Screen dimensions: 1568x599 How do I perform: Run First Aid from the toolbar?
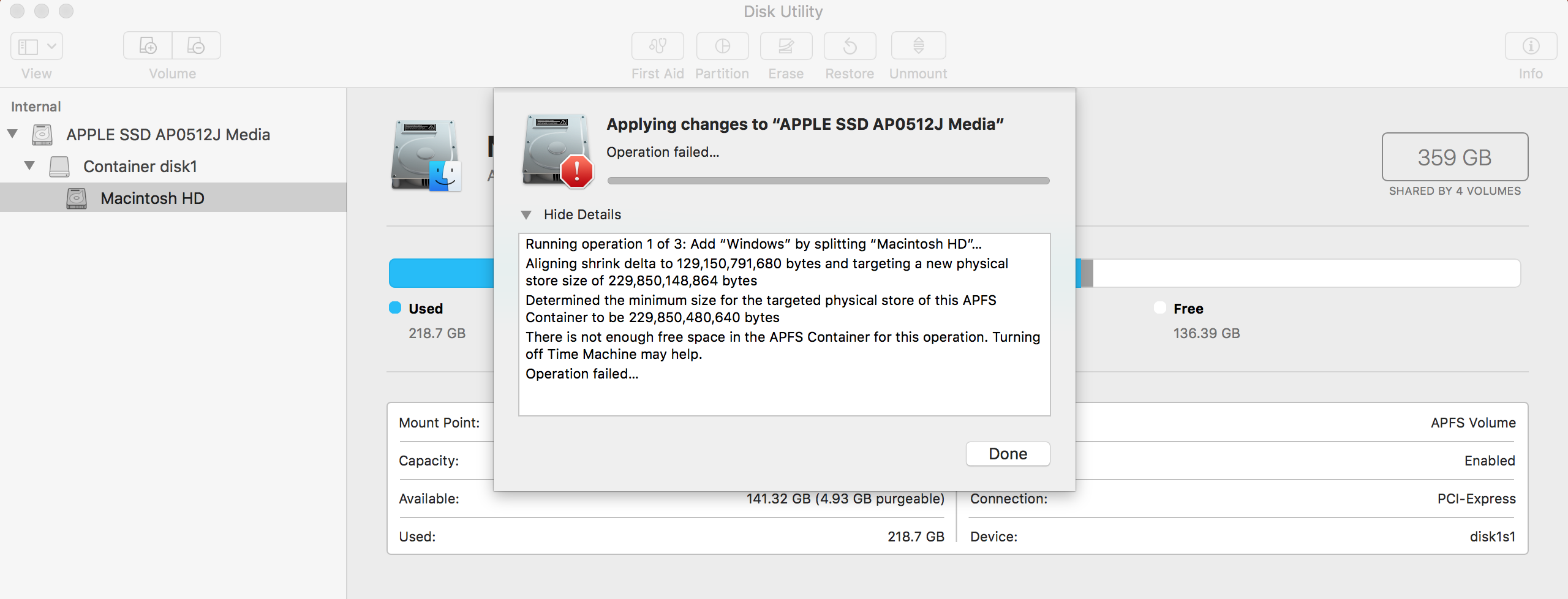pos(657,46)
